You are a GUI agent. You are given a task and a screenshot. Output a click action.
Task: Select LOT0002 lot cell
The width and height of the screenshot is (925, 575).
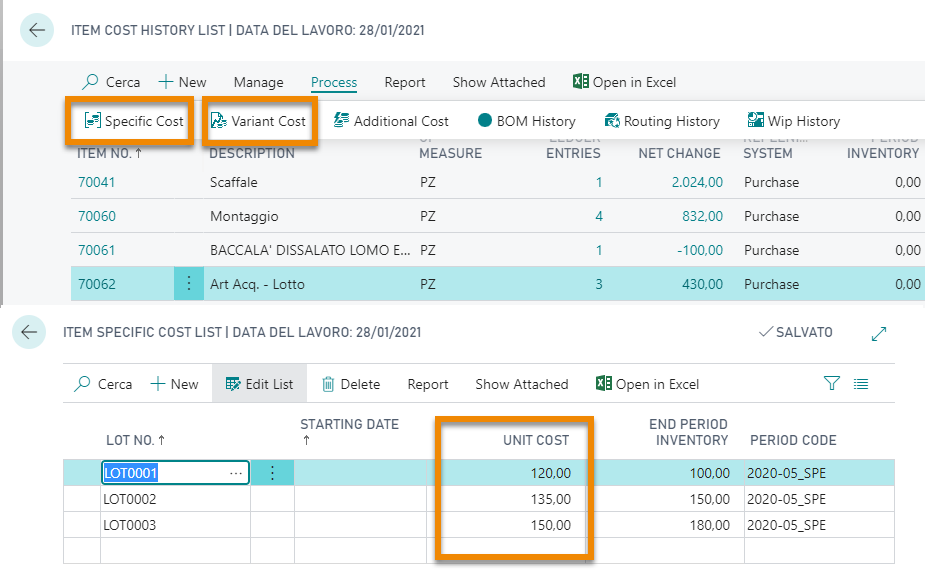coord(175,499)
